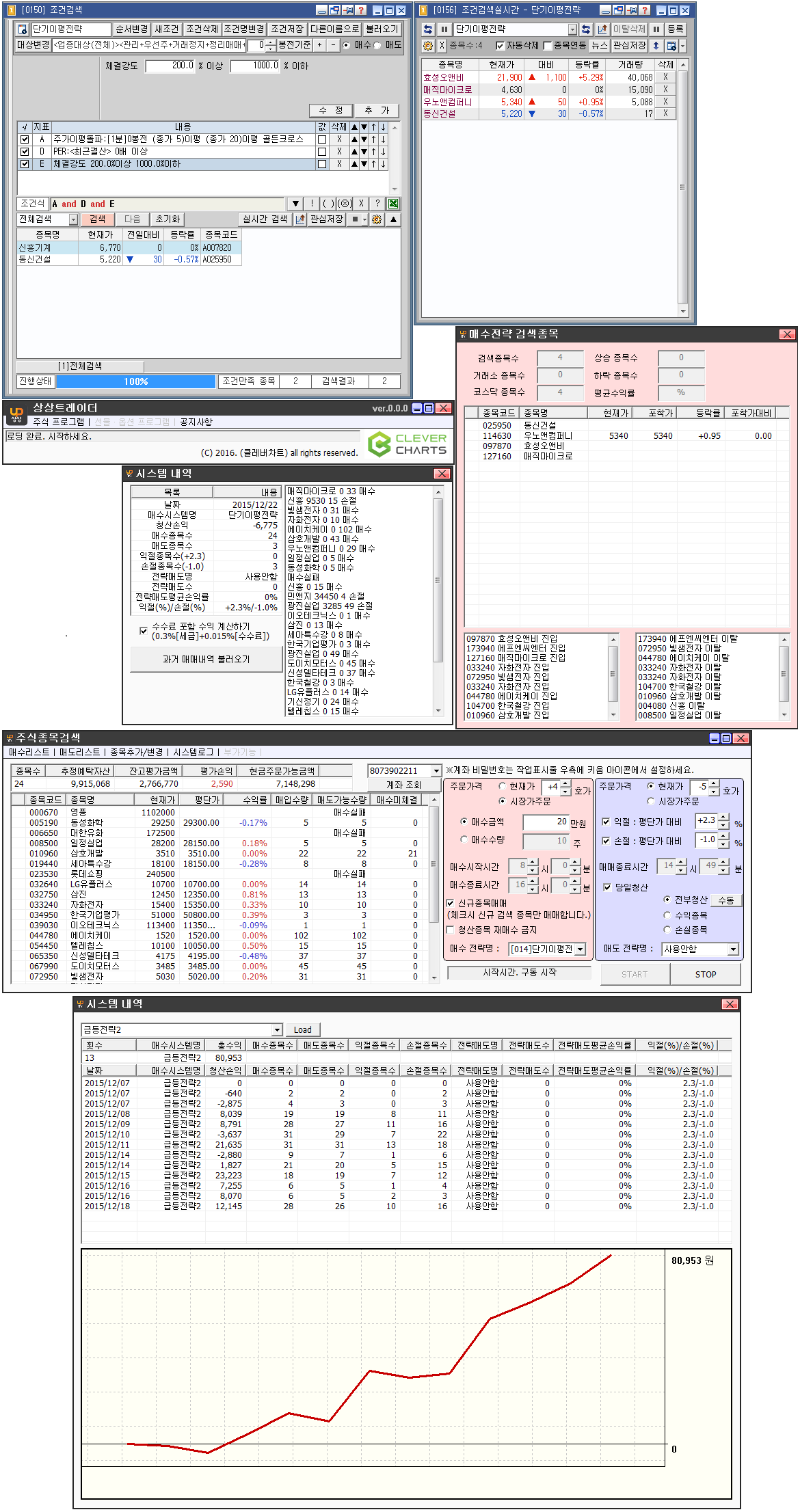Uncheck the 당일청산 checkbox
Viewport: 800px width, 1512px height.
[x=607, y=887]
